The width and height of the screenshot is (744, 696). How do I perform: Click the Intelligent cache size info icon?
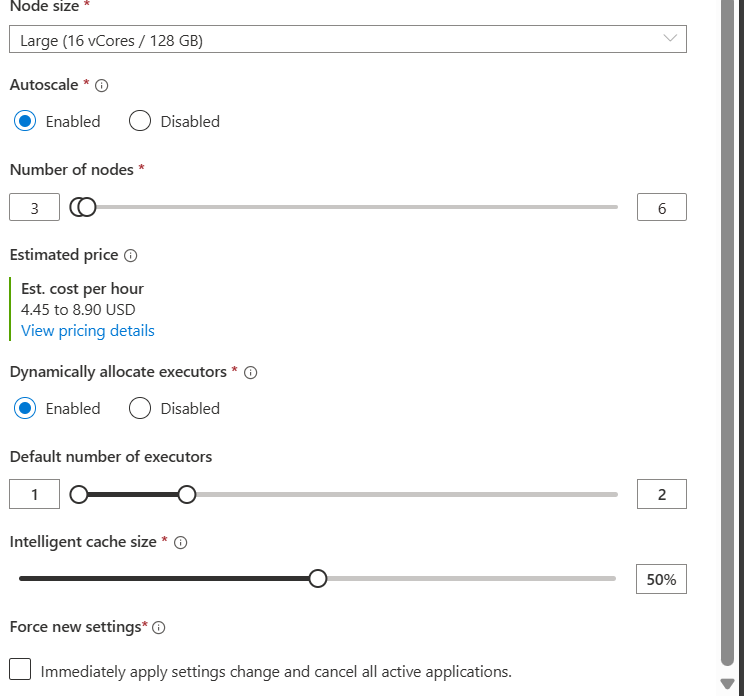coord(181,543)
